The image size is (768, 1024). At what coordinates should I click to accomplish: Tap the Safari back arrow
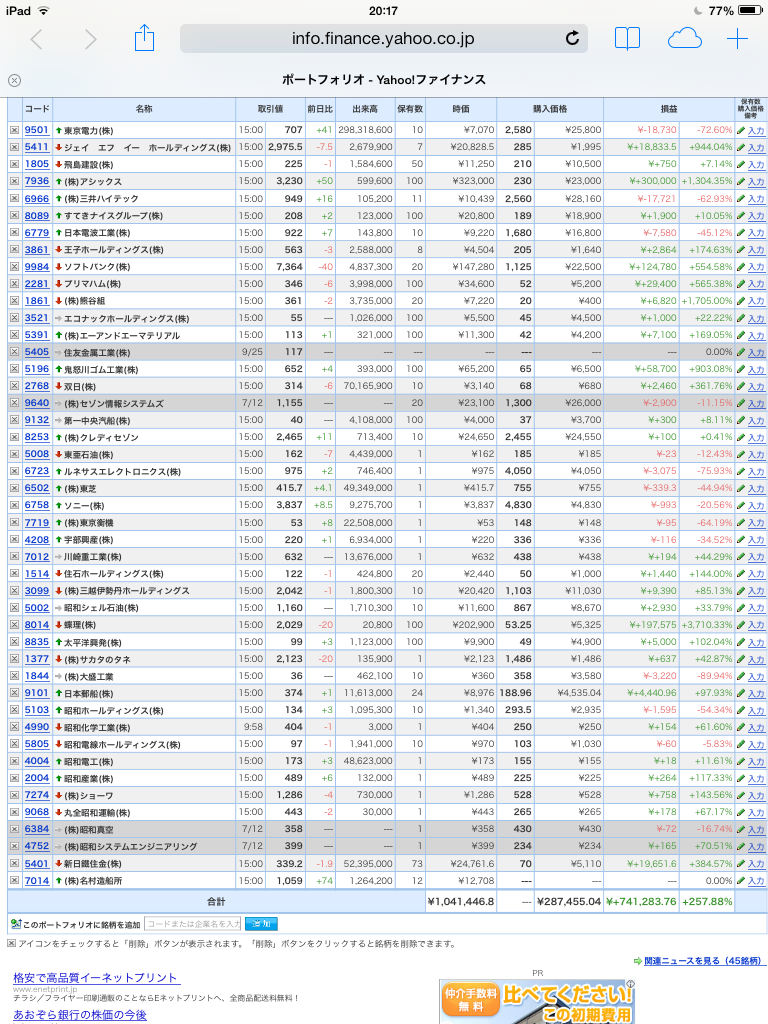tap(37, 39)
